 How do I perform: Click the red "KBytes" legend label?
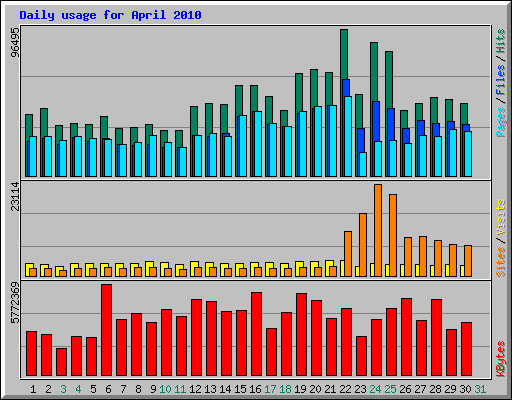pyautogui.click(x=501, y=359)
